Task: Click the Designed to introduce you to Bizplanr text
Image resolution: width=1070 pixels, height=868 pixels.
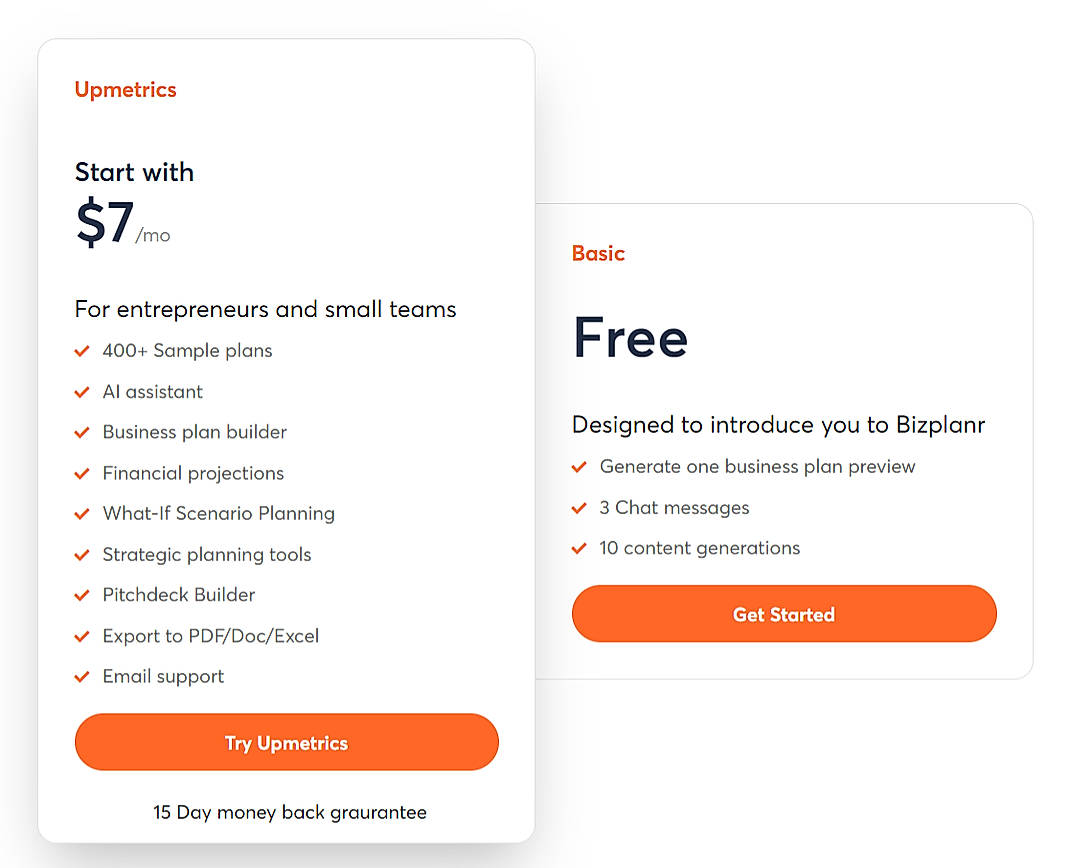Action: click(x=778, y=425)
